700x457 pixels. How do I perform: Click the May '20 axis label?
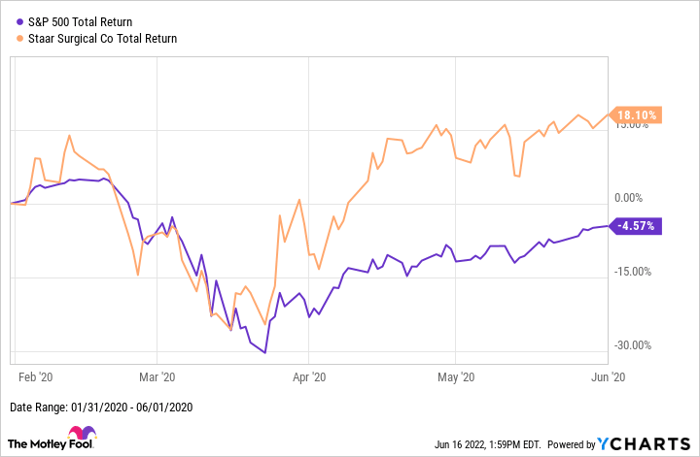(455, 377)
